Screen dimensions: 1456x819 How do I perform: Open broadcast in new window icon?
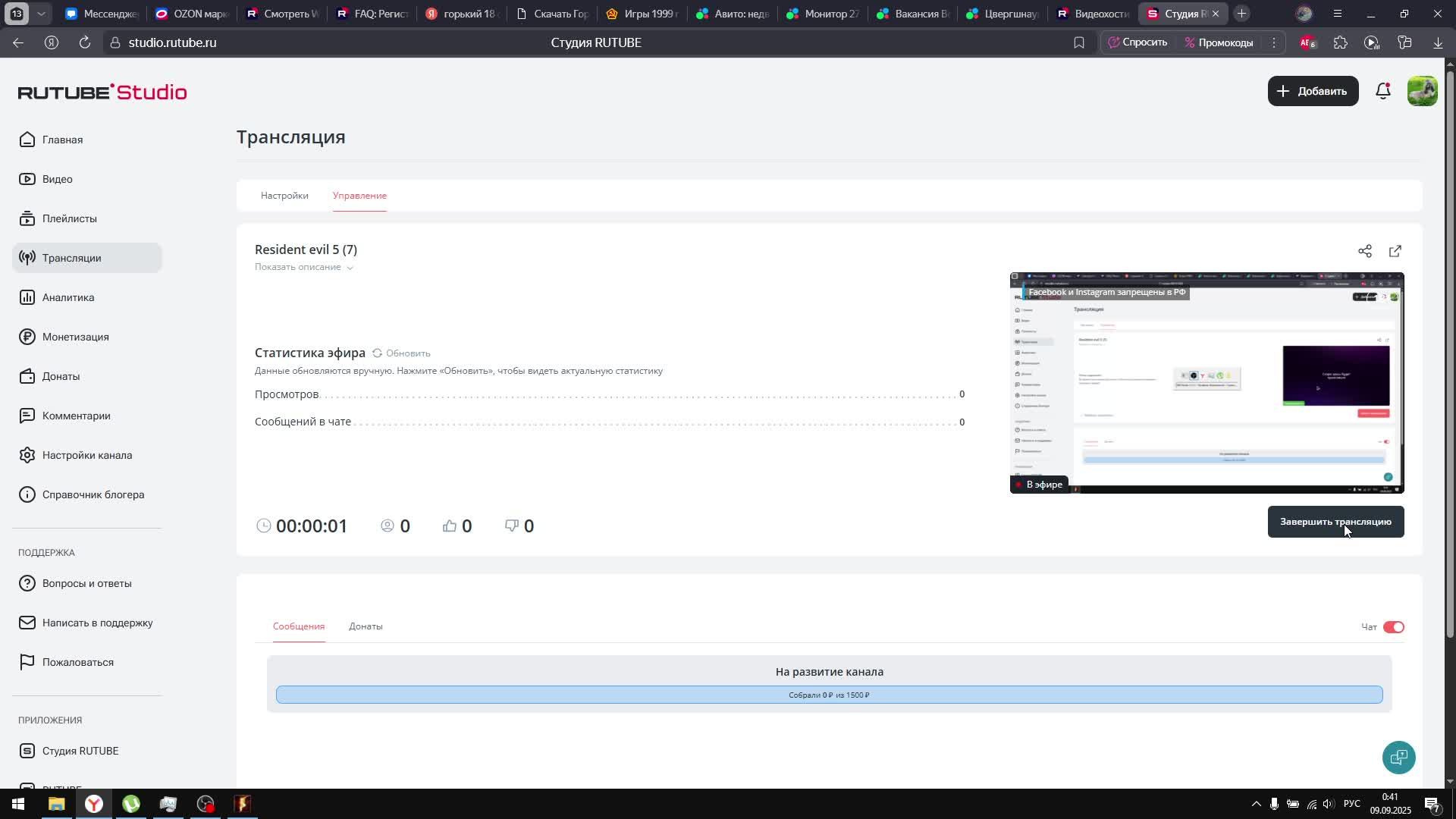click(x=1395, y=251)
